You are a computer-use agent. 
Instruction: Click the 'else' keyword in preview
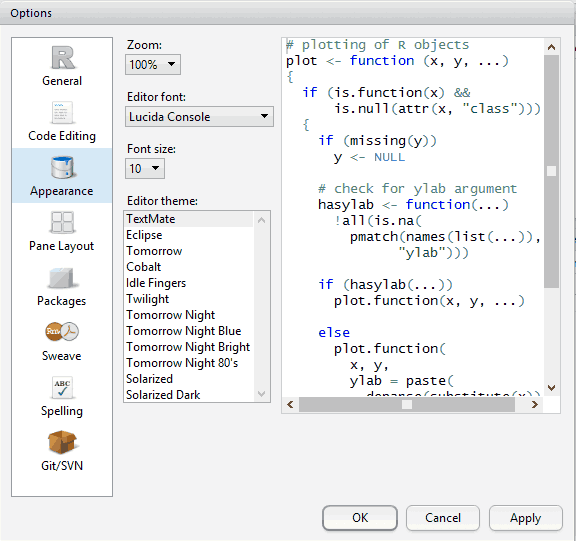click(x=334, y=332)
